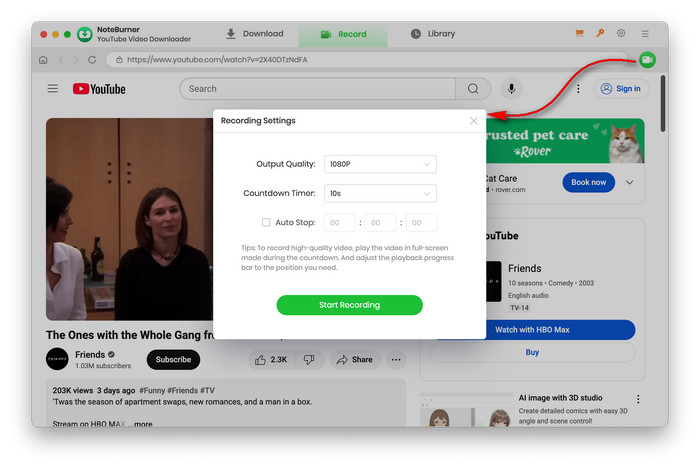Click the voice search microphone
The width and height of the screenshot is (700, 469).
511,89
